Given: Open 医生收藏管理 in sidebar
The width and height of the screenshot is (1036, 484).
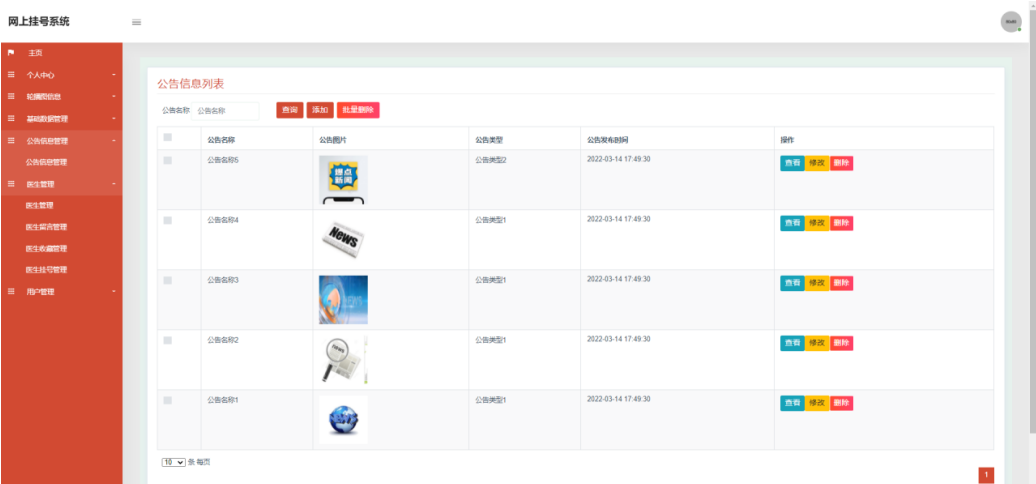Looking at the screenshot, I should point(46,249).
